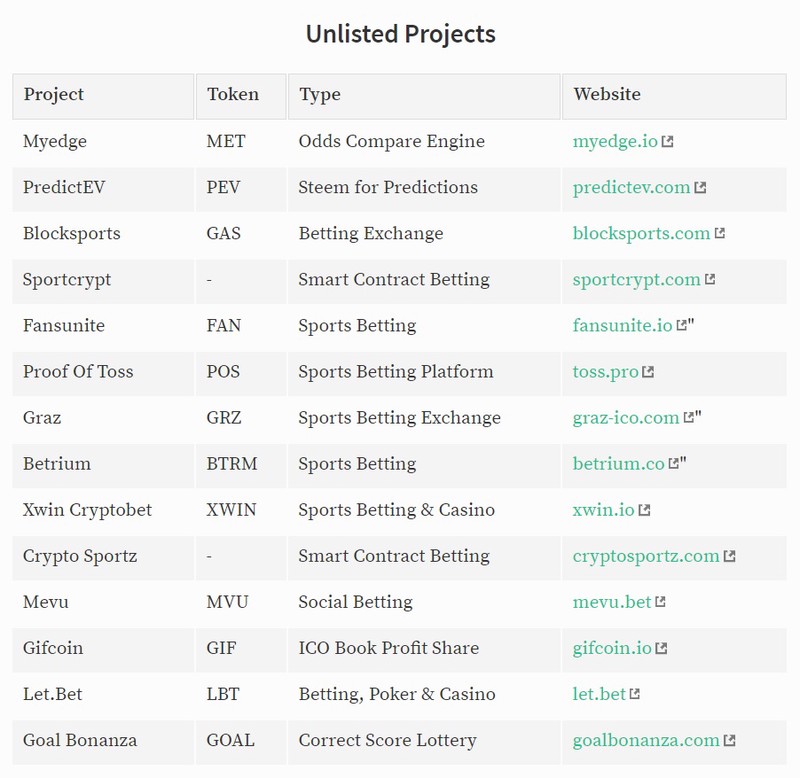Screen dimensions: 800x778
Task: Click external link icon after blocksports.com
Action: click(x=719, y=234)
